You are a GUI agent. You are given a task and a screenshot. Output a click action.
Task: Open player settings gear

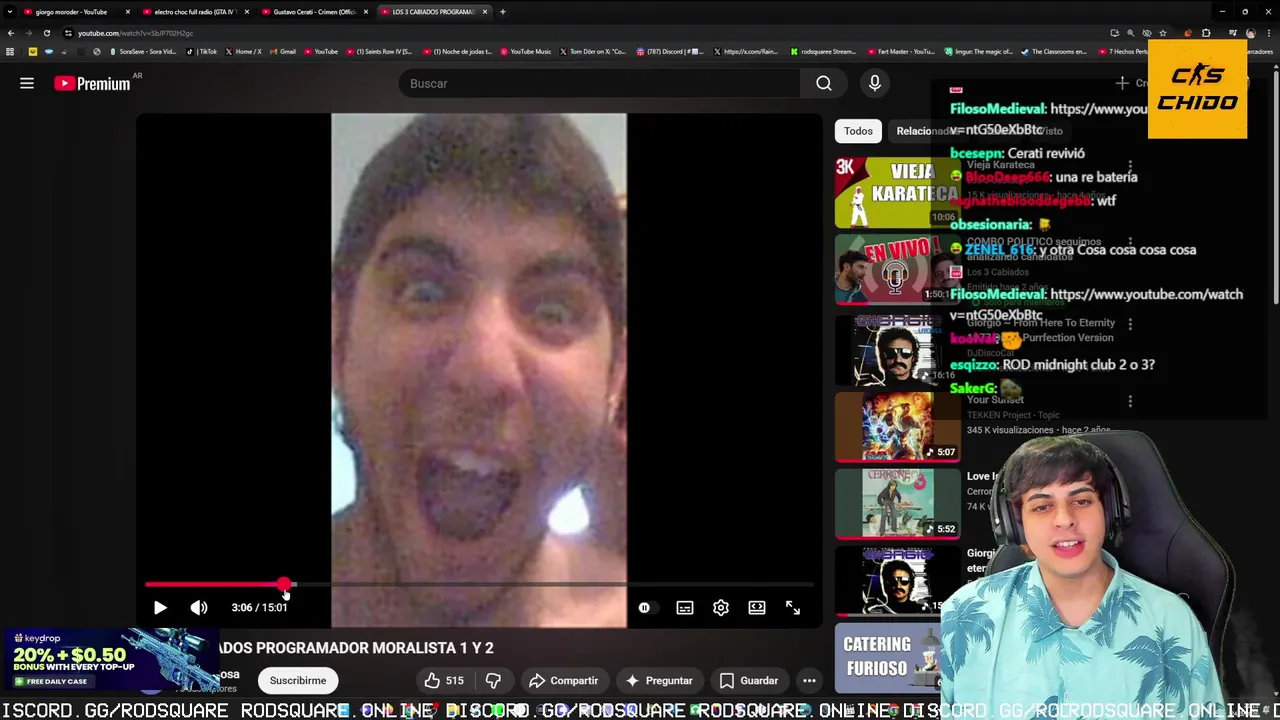[721, 607]
